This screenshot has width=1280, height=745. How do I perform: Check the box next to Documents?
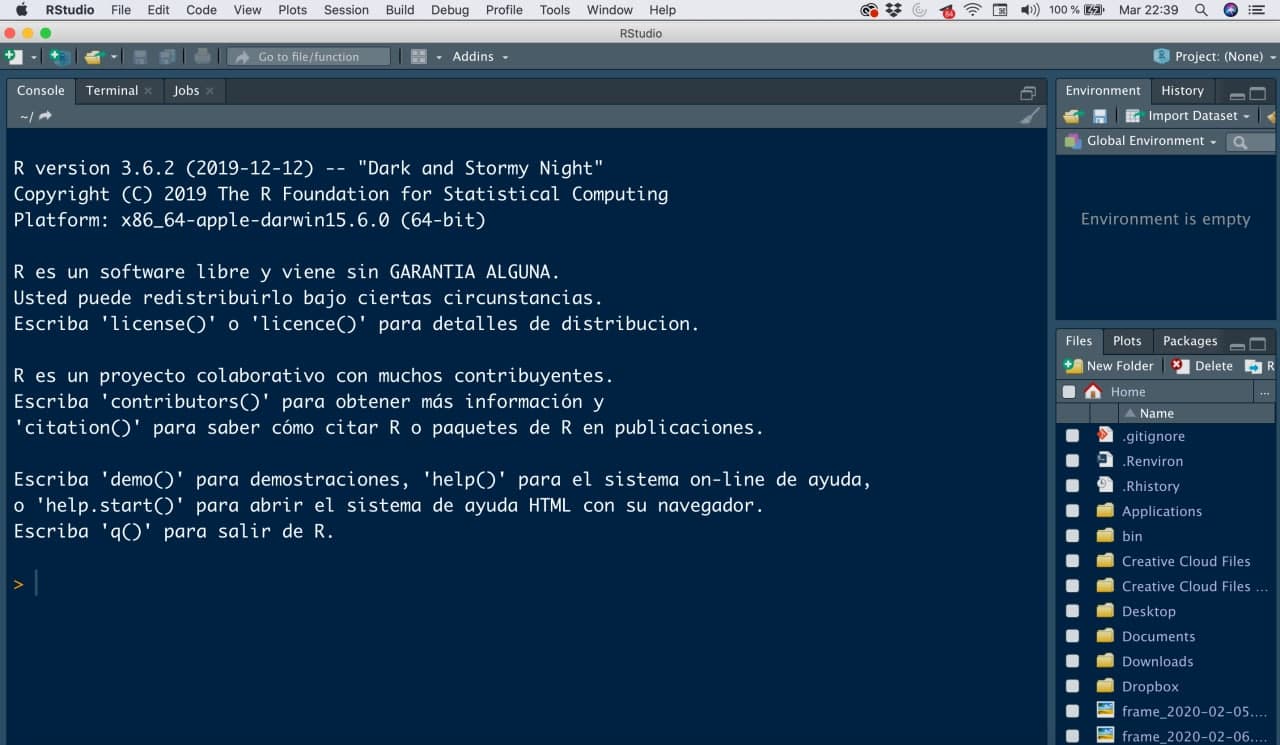1072,636
